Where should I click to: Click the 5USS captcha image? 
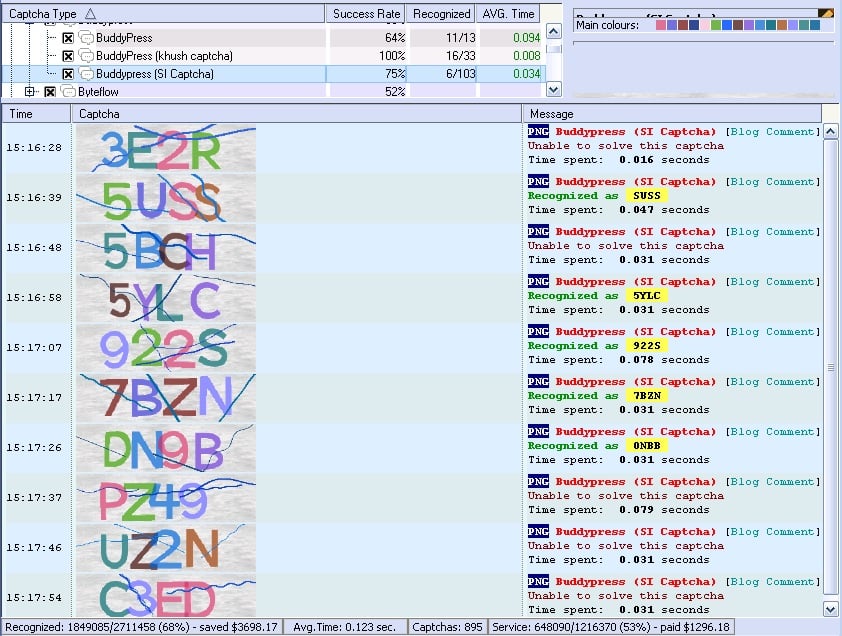[x=166, y=199]
